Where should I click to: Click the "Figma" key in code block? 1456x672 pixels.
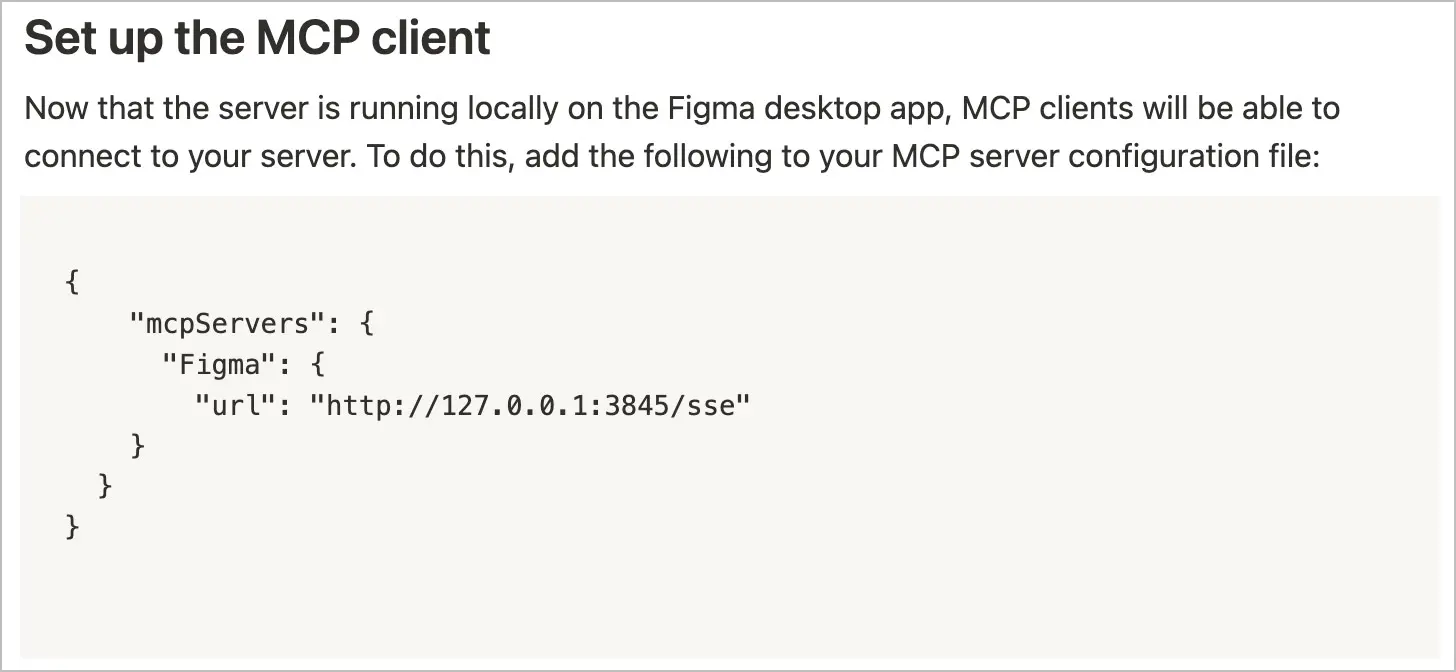click(219, 365)
